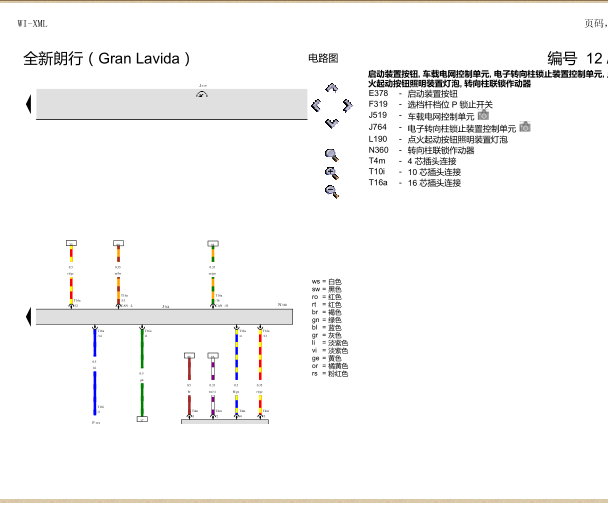The width and height of the screenshot is (608, 507).
Task: Click the black triangle beside the upper gray bar
Action: pyautogui.click(x=28, y=104)
